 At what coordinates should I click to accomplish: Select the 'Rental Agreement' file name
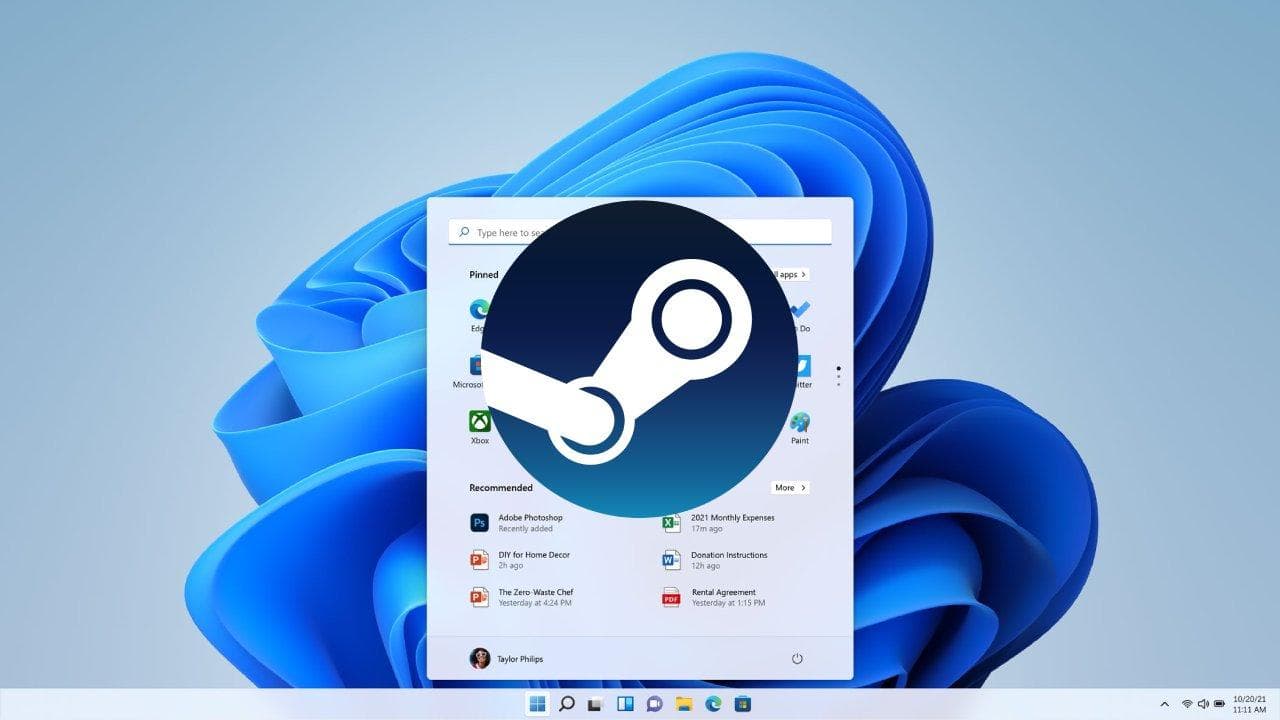coord(723,592)
